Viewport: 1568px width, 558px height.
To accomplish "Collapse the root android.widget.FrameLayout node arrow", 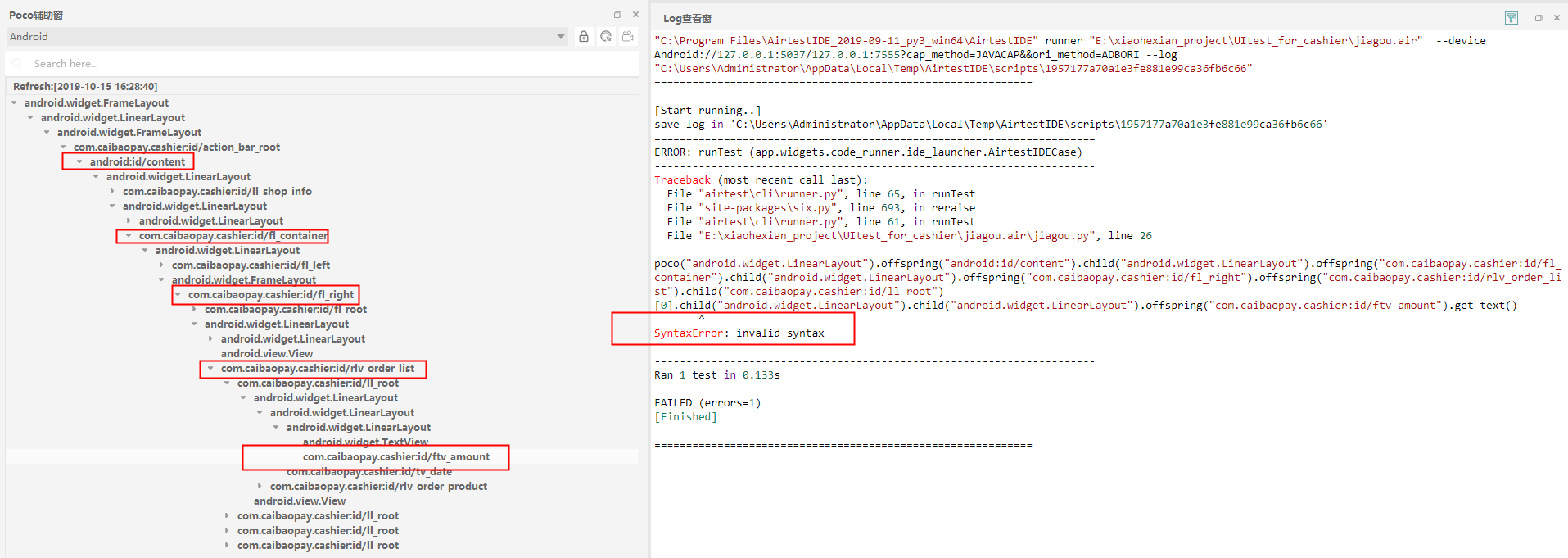I will [x=15, y=102].
